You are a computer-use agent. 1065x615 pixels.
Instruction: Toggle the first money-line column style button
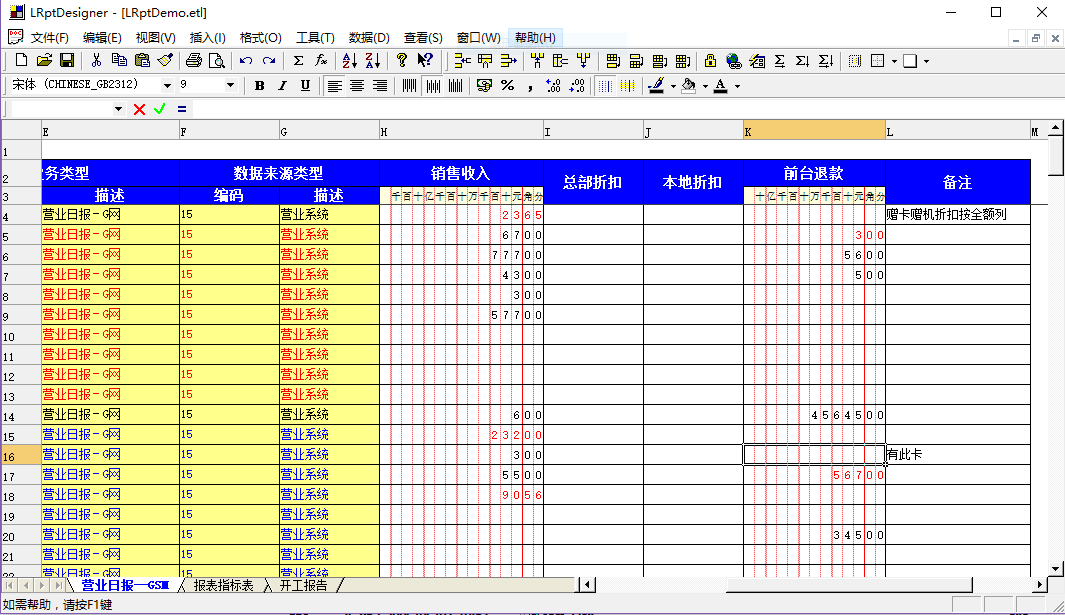410,86
